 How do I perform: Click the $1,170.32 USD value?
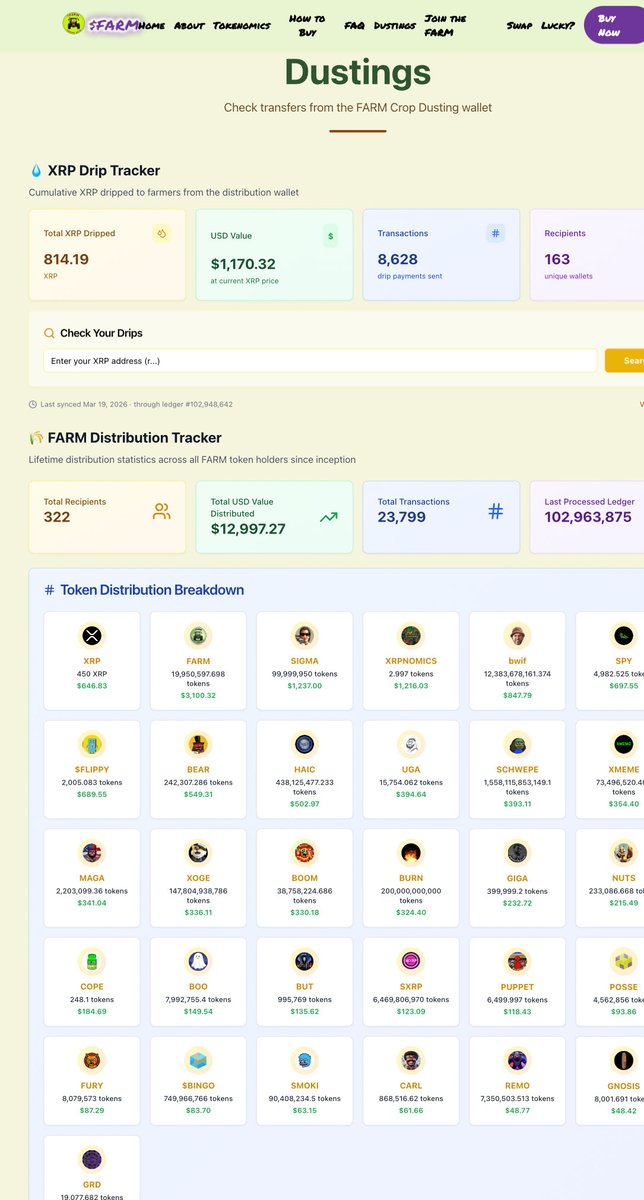click(243, 264)
